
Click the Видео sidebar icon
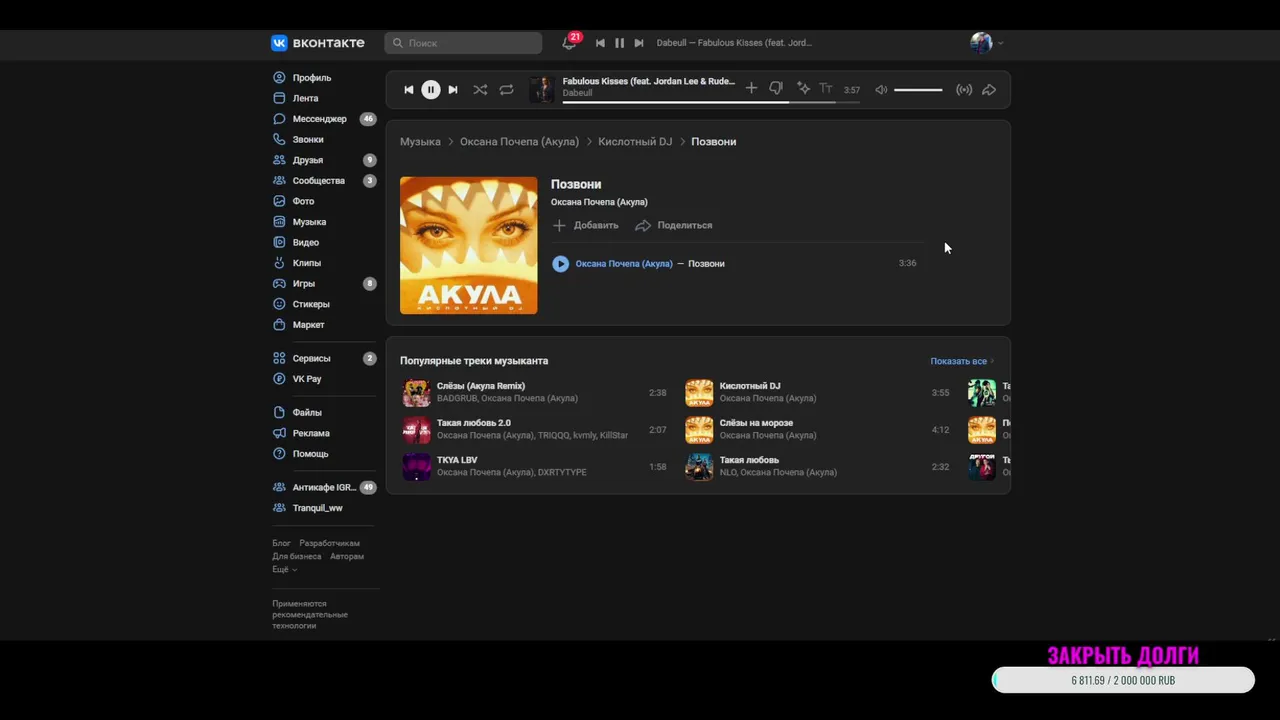coord(280,242)
